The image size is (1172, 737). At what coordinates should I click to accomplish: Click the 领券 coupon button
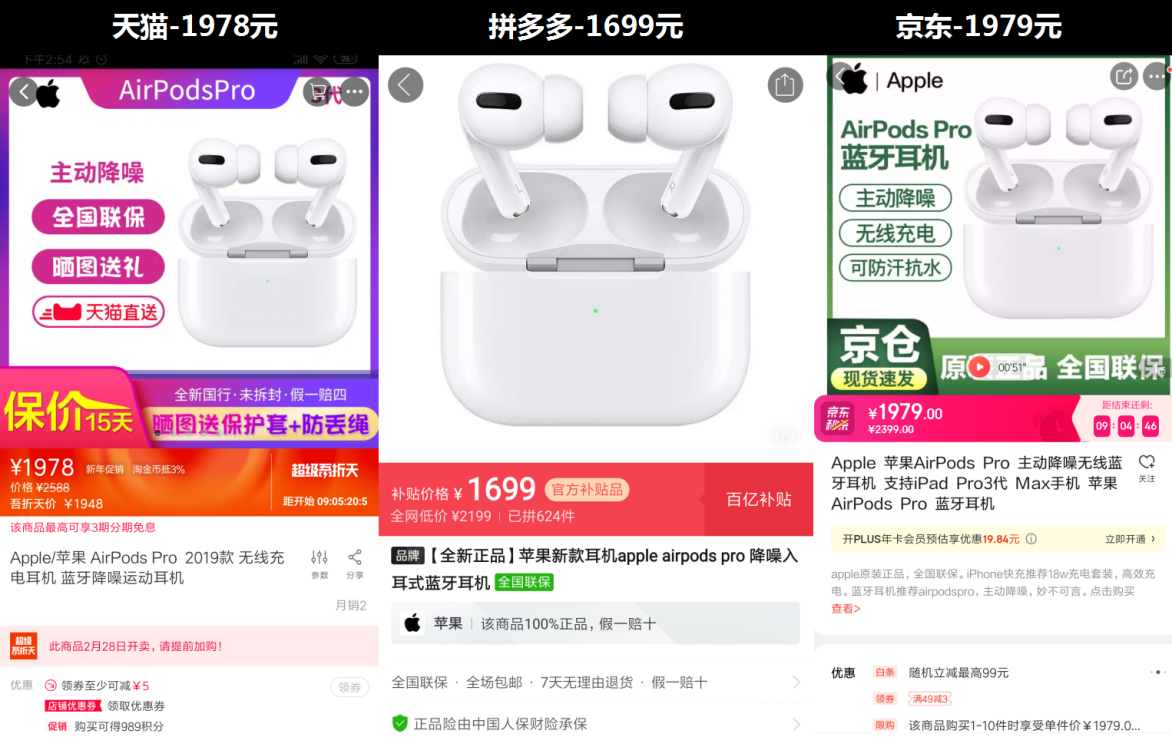pos(350,687)
